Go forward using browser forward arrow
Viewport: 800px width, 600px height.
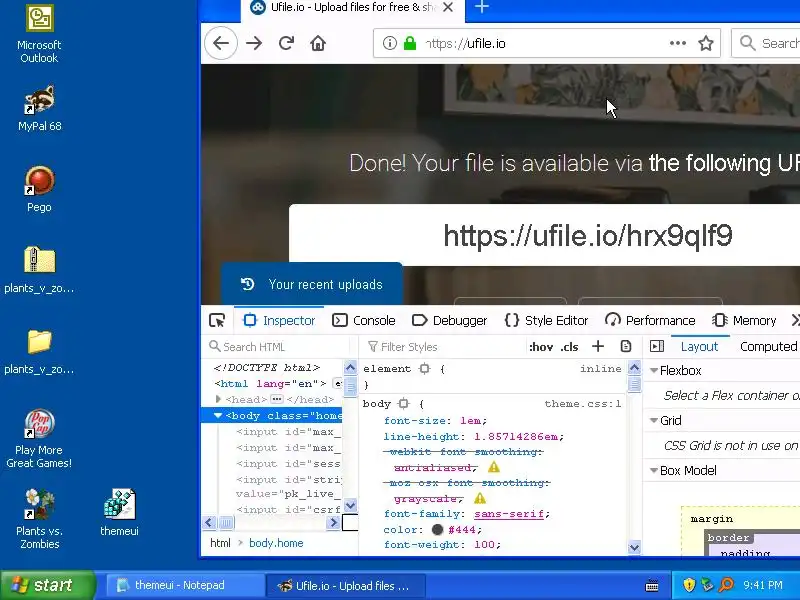(x=254, y=43)
